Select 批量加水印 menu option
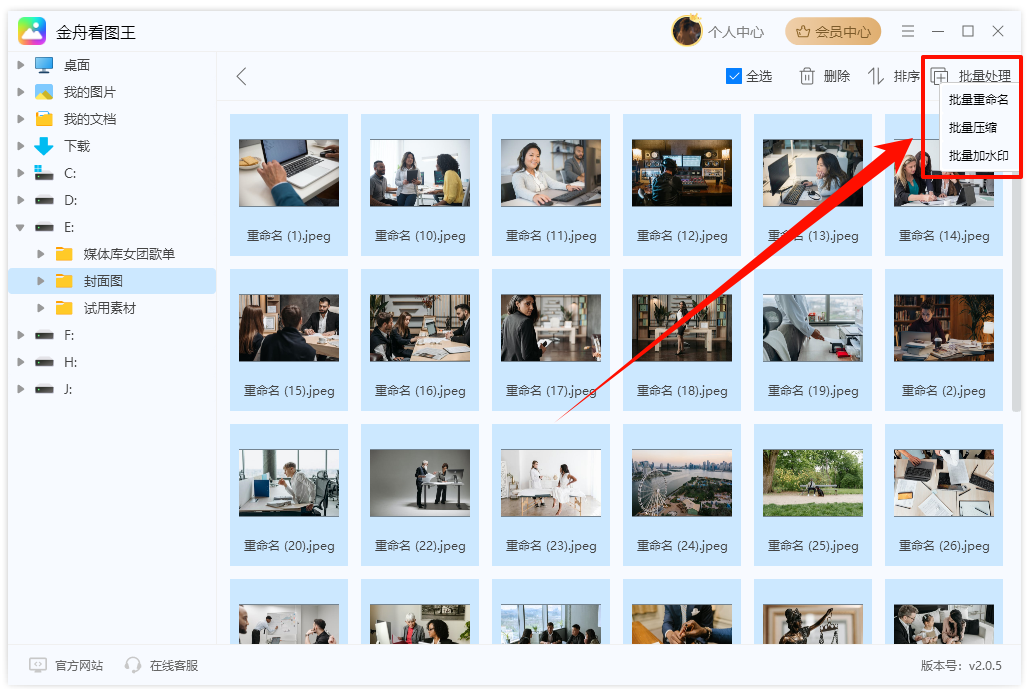Screen dimensions: 1030x689 tap(978, 156)
